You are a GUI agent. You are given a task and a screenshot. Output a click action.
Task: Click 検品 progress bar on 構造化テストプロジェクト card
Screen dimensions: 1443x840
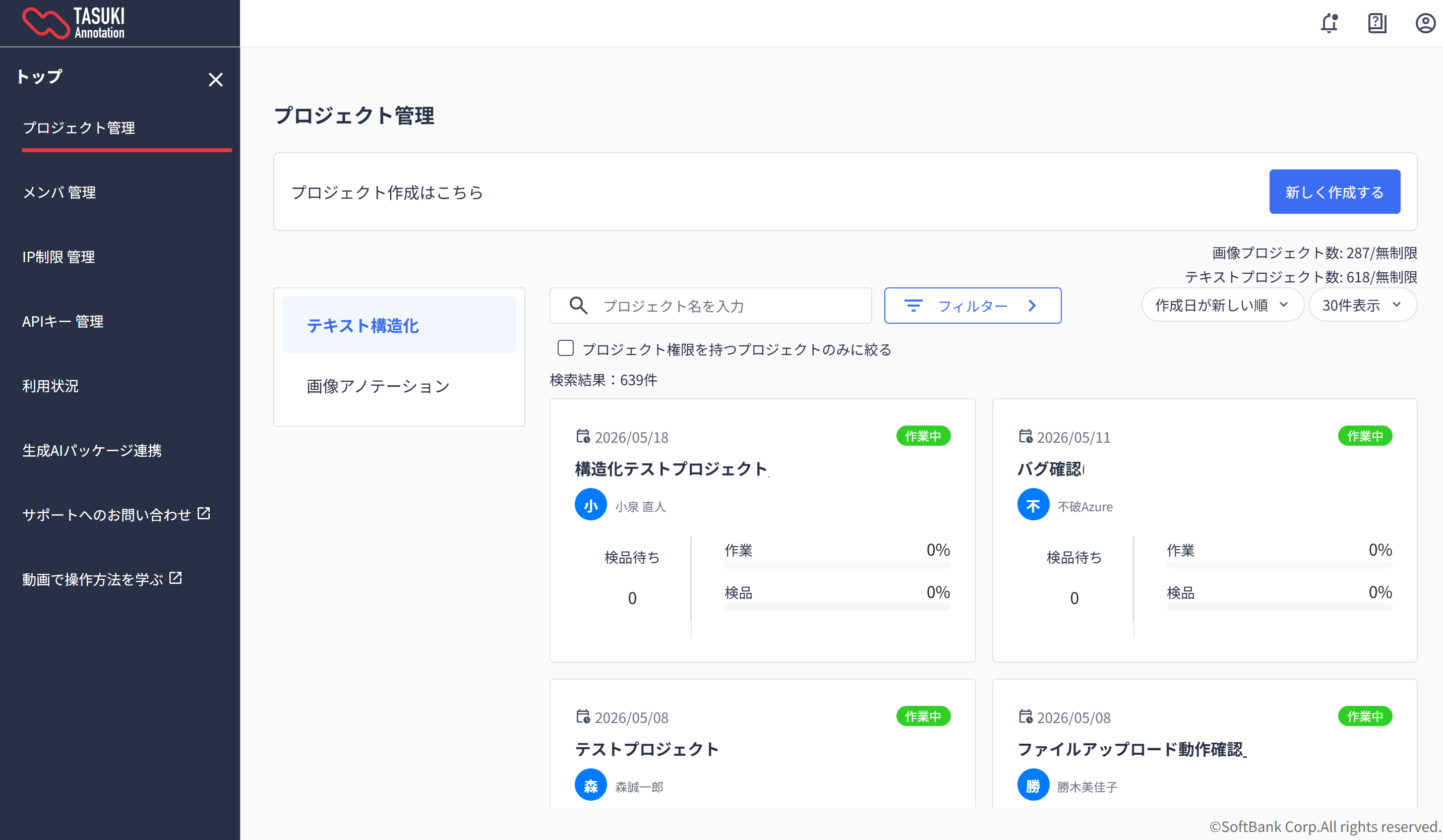[x=836, y=608]
